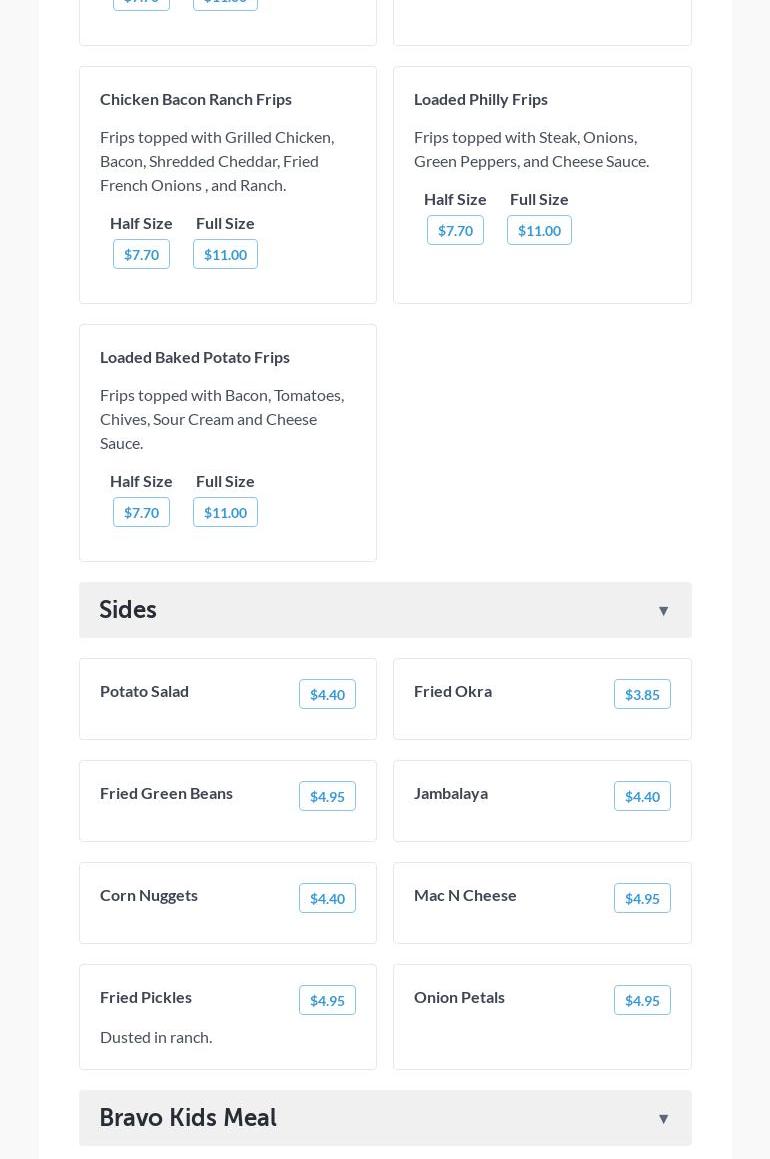The height and width of the screenshot is (1159, 770).
Task: Collapse the Sides section arrow
Action: click(x=663, y=611)
